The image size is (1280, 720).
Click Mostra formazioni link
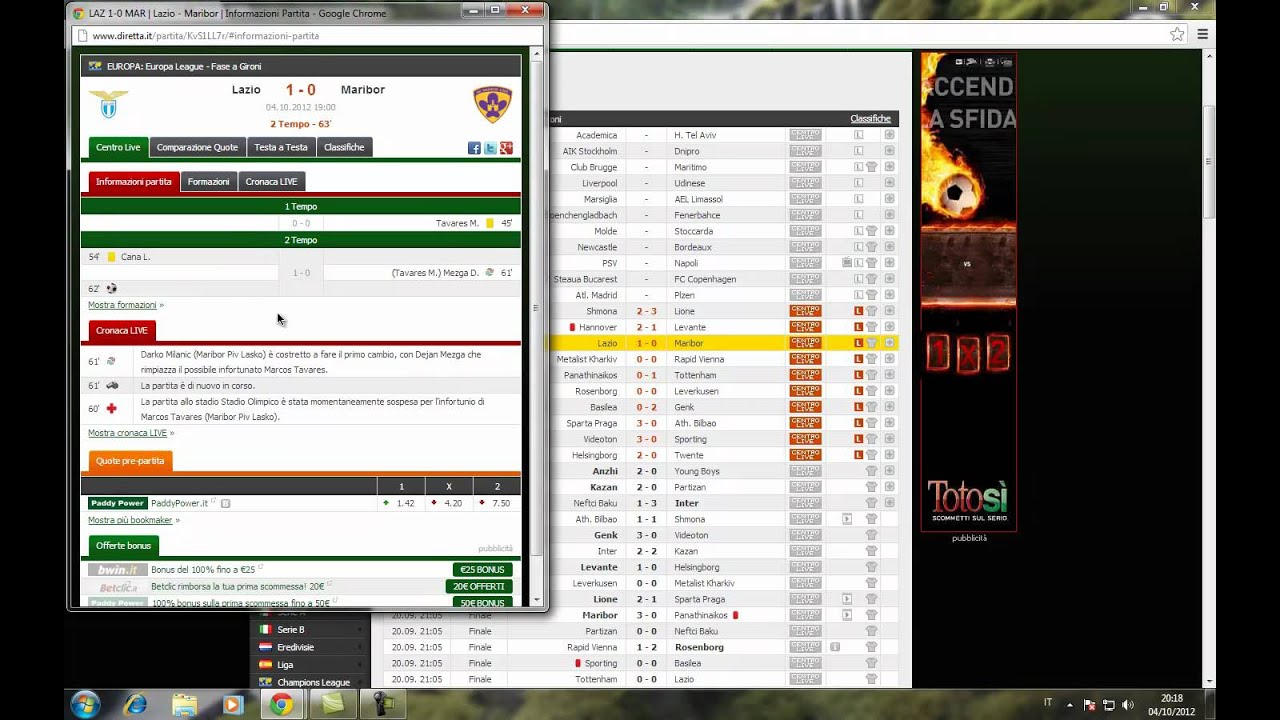tap(122, 305)
